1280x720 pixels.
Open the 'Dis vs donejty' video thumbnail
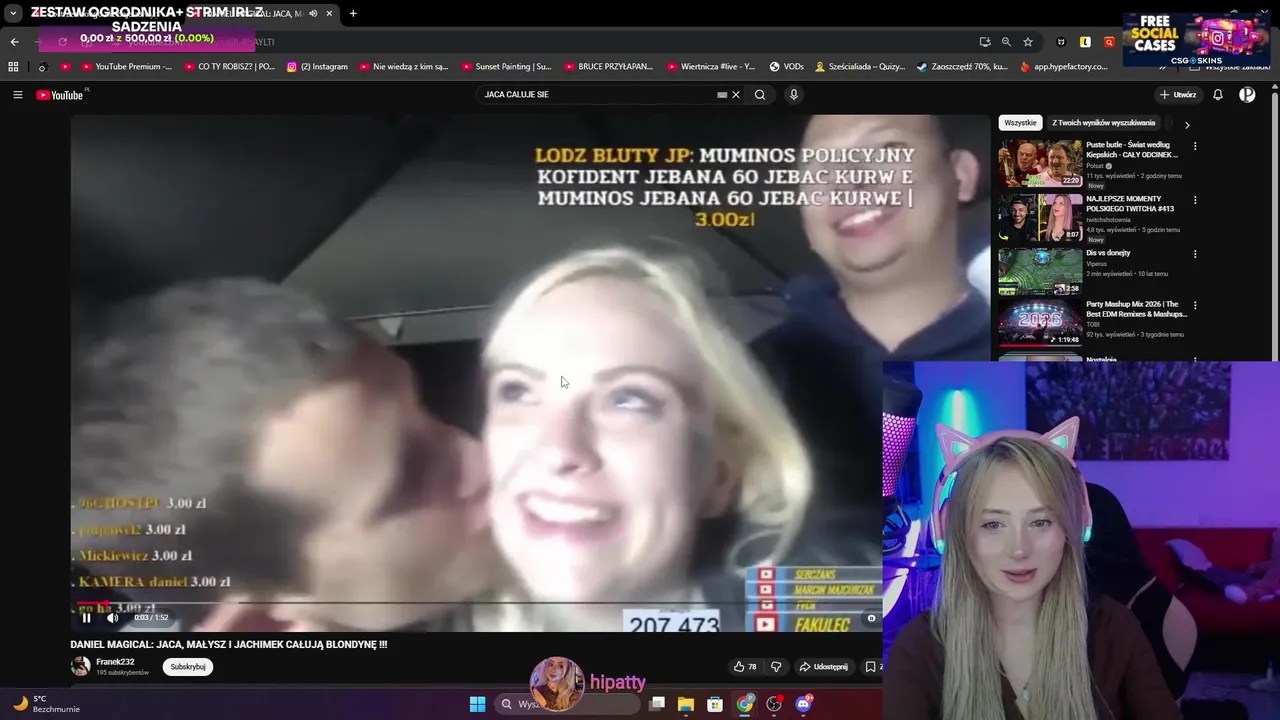pyautogui.click(x=1040, y=271)
